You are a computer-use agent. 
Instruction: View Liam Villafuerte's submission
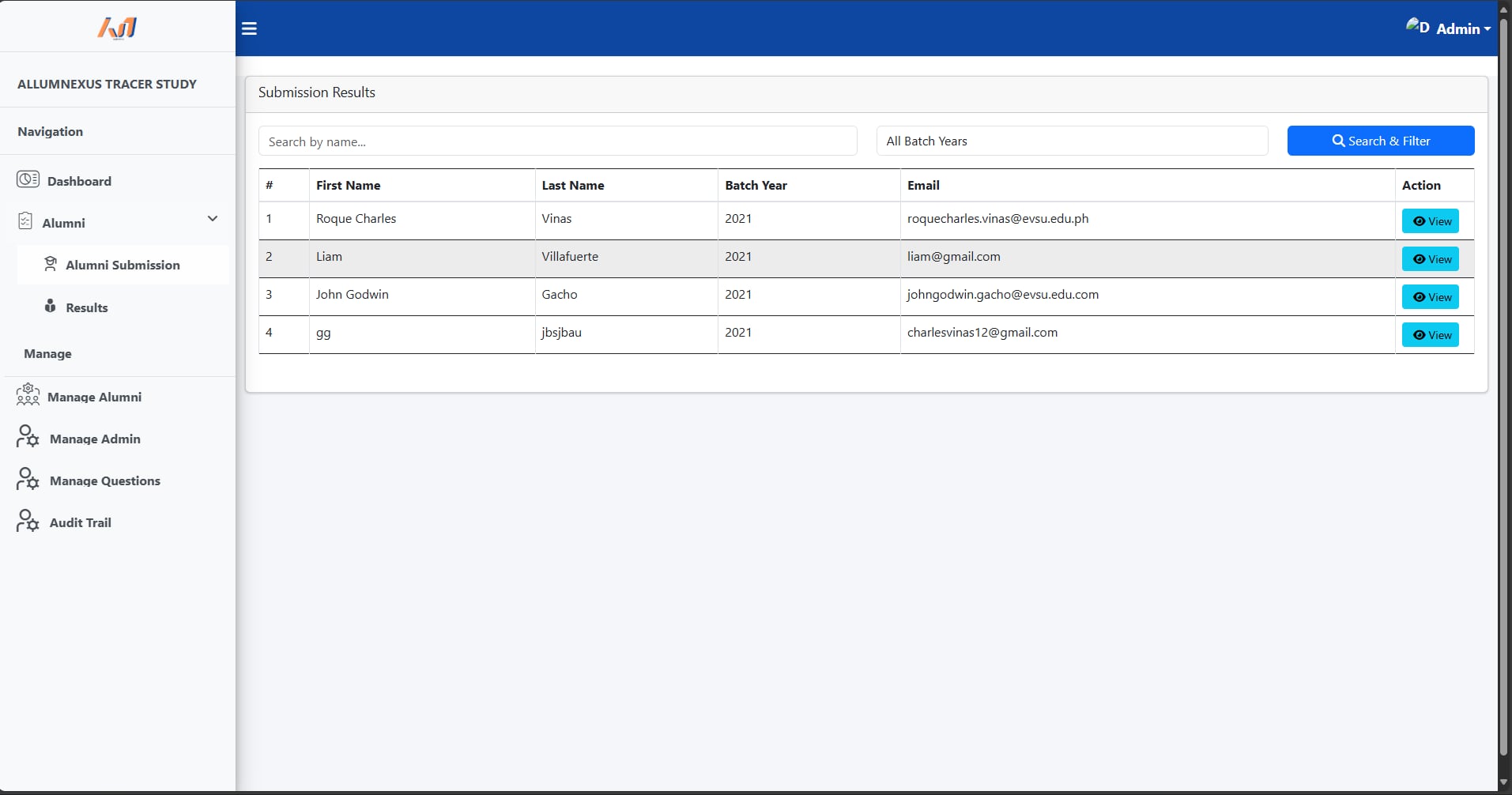(1430, 259)
